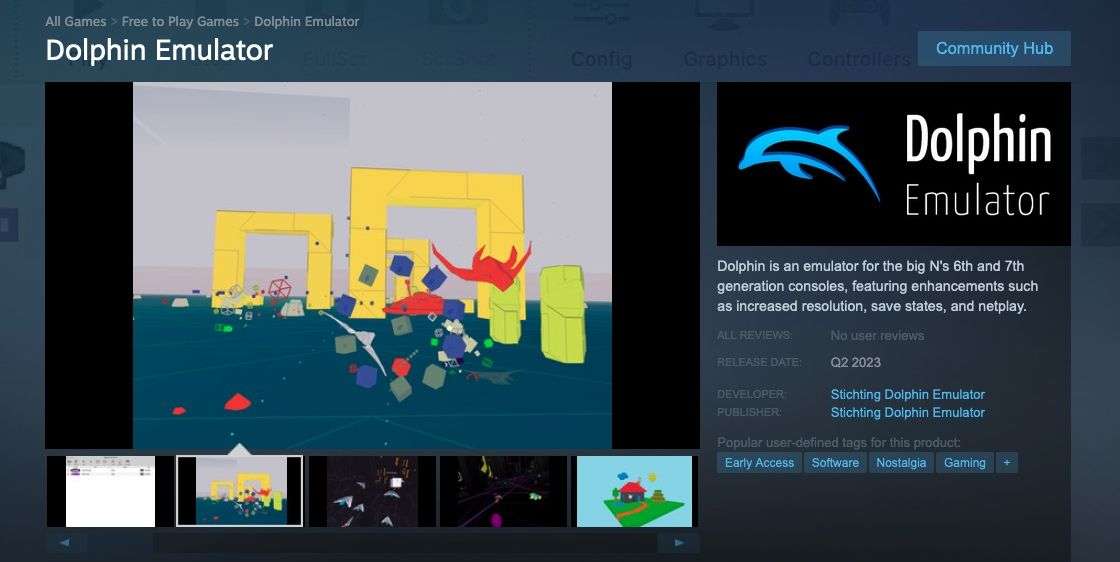Click the 'Popular user-defined tags' text
Screen dimensions: 1120x562
click(x=839, y=443)
